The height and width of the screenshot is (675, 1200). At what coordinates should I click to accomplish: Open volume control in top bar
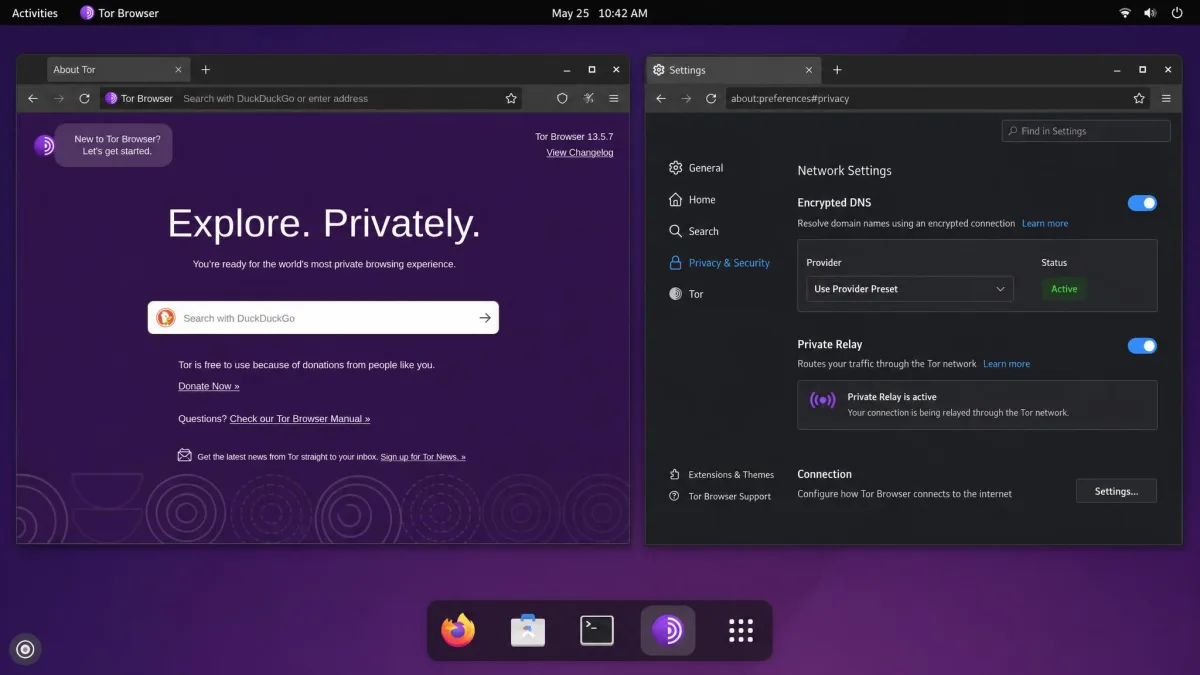coord(1150,13)
